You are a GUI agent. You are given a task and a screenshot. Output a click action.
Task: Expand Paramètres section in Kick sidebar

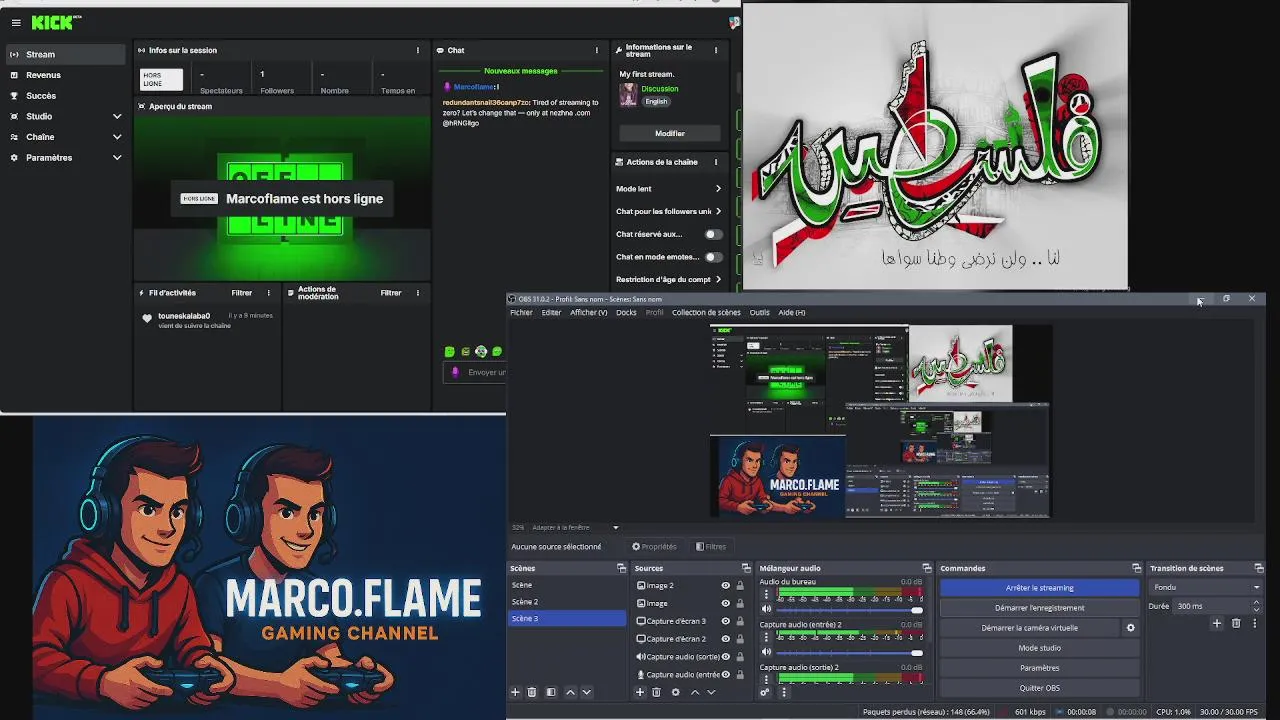point(117,158)
